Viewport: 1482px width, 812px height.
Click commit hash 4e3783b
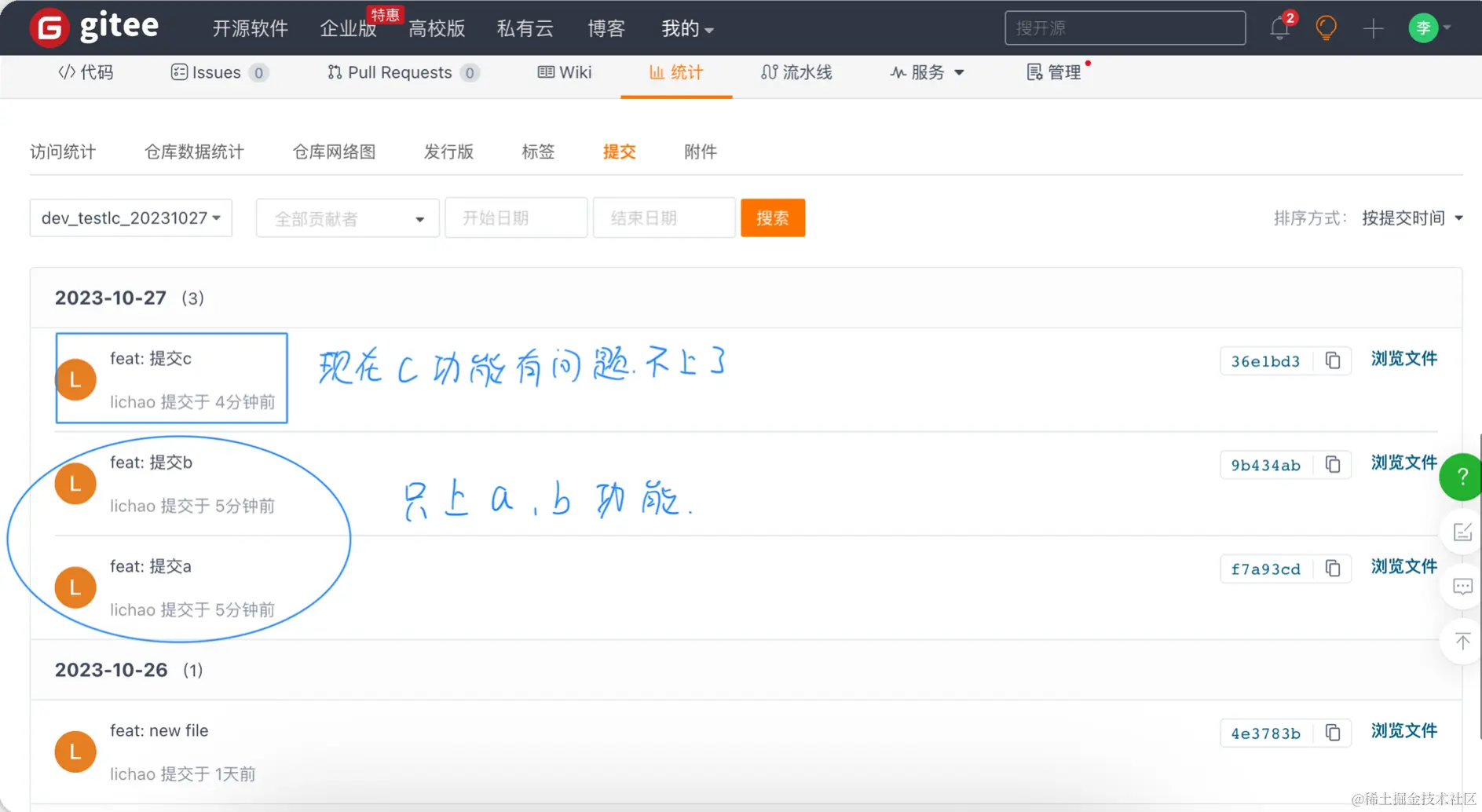click(1265, 733)
